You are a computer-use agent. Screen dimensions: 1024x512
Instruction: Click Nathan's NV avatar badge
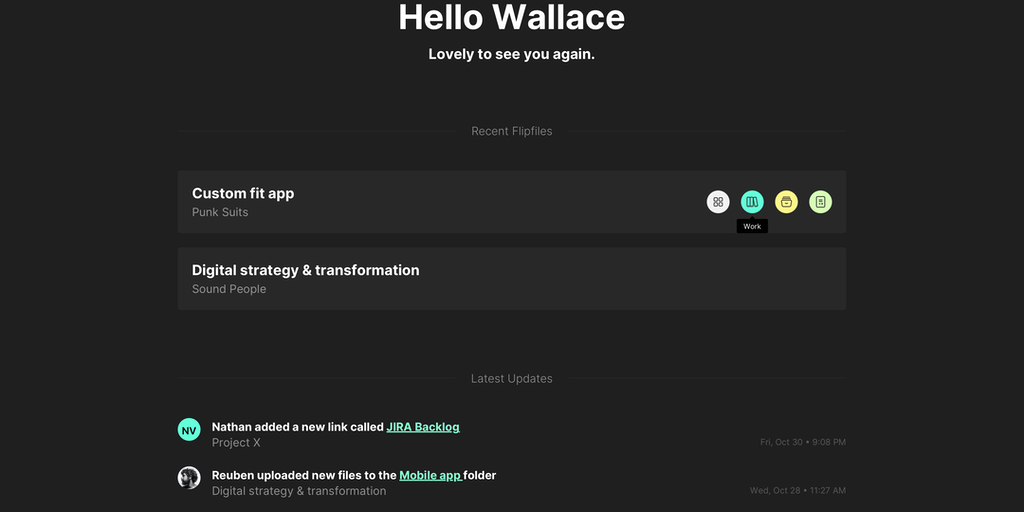(189, 430)
